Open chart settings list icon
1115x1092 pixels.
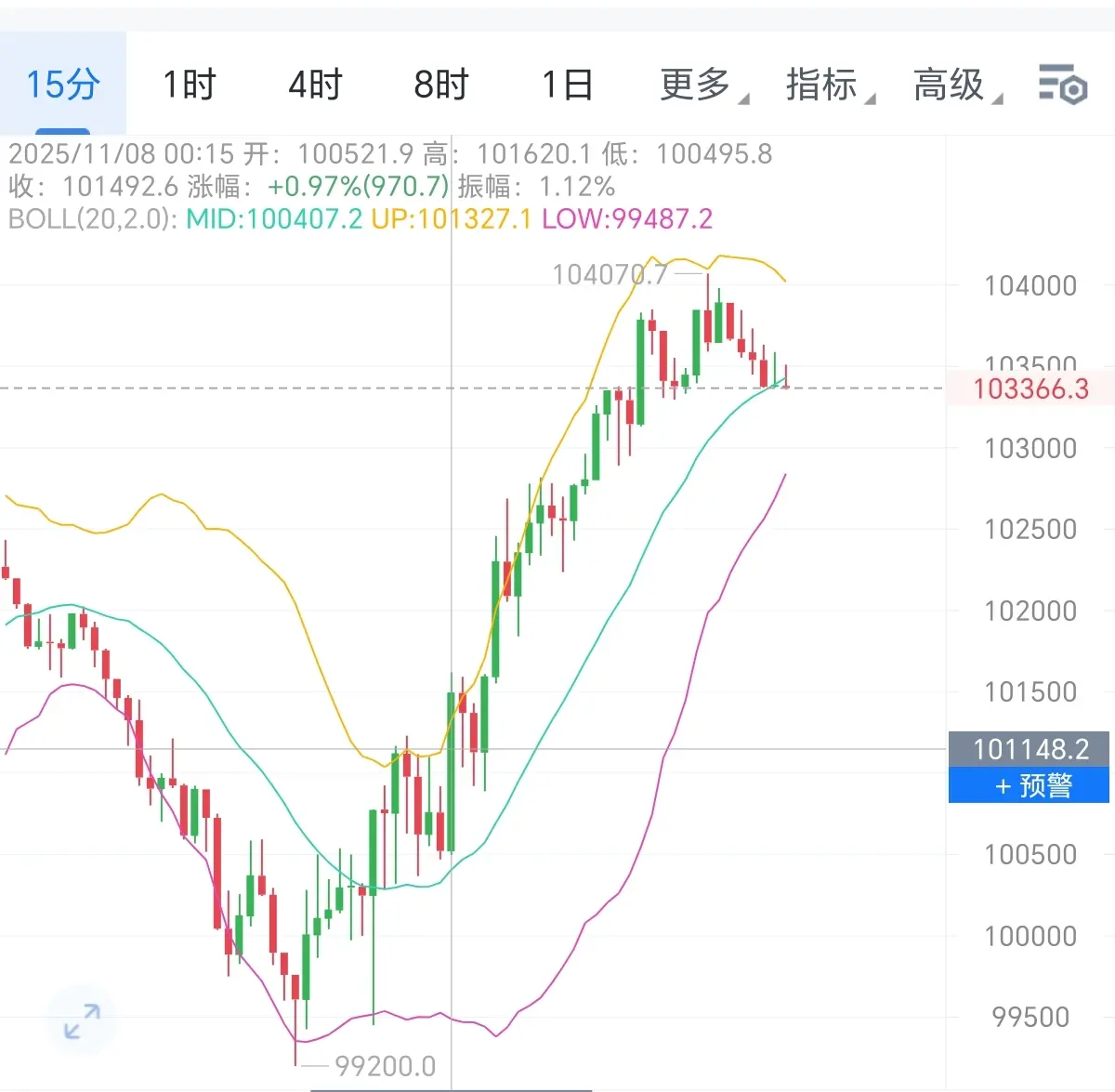[1063, 85]
